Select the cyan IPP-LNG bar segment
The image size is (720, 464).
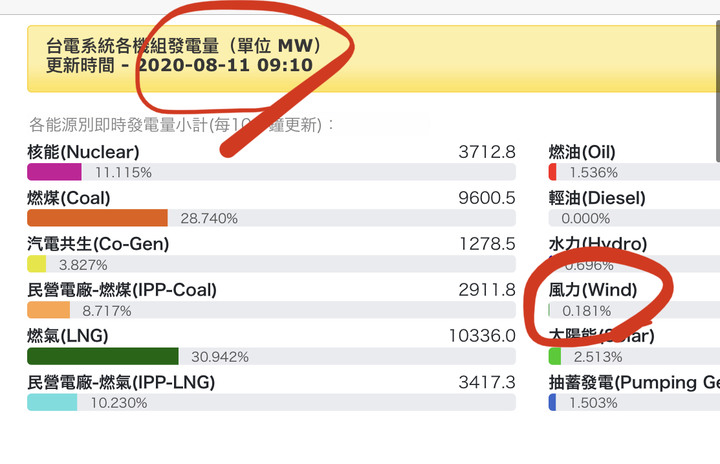tap(52, 402)
